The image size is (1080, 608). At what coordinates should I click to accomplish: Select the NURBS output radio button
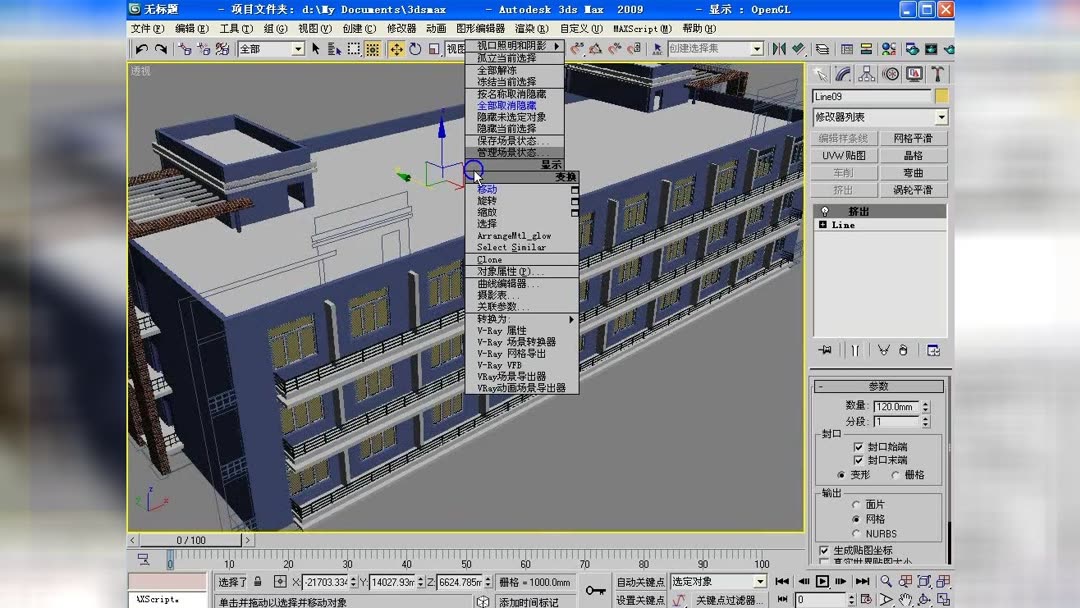[856, 534]
